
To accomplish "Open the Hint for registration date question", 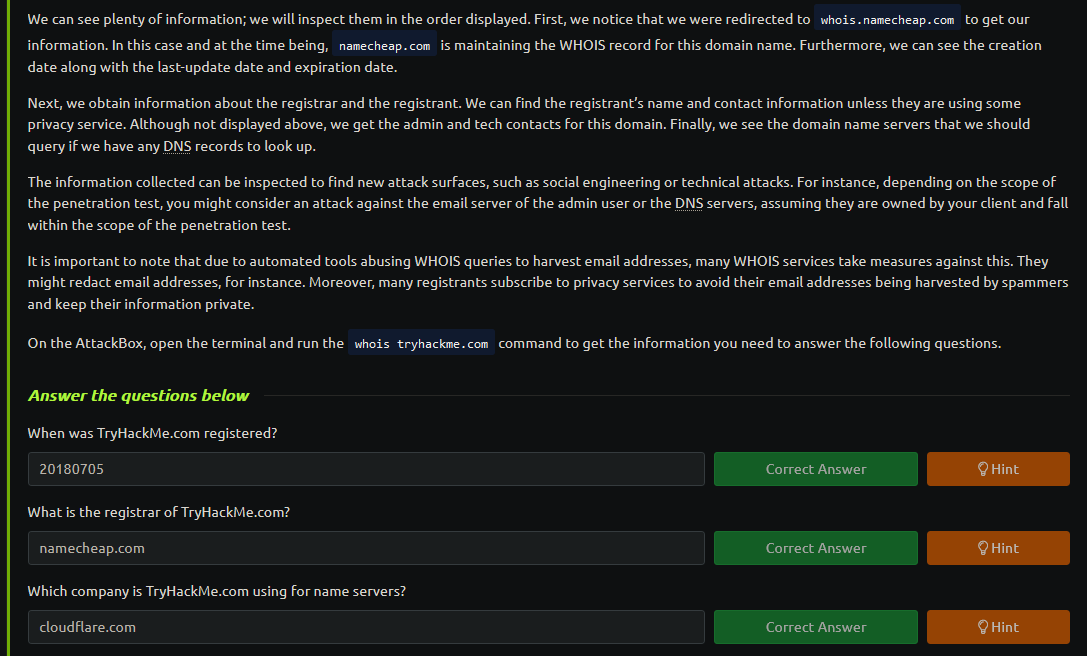I will (x=998, y=469).
